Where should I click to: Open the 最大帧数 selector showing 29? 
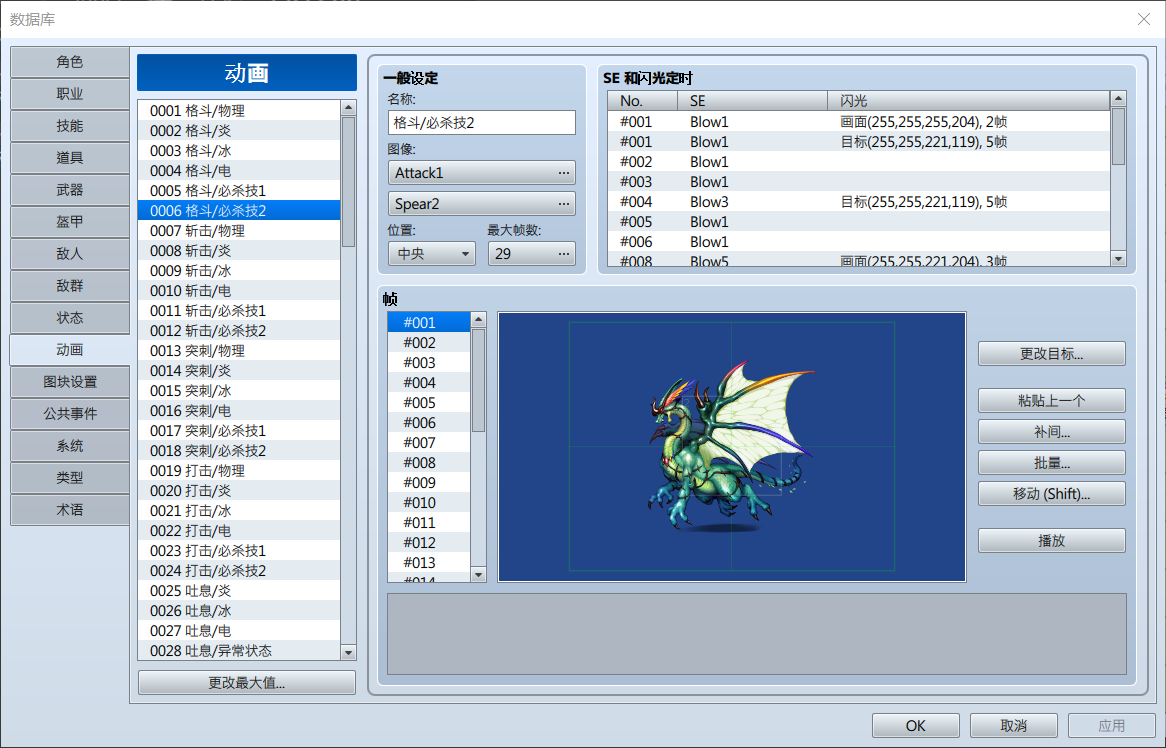pos(532,254)
